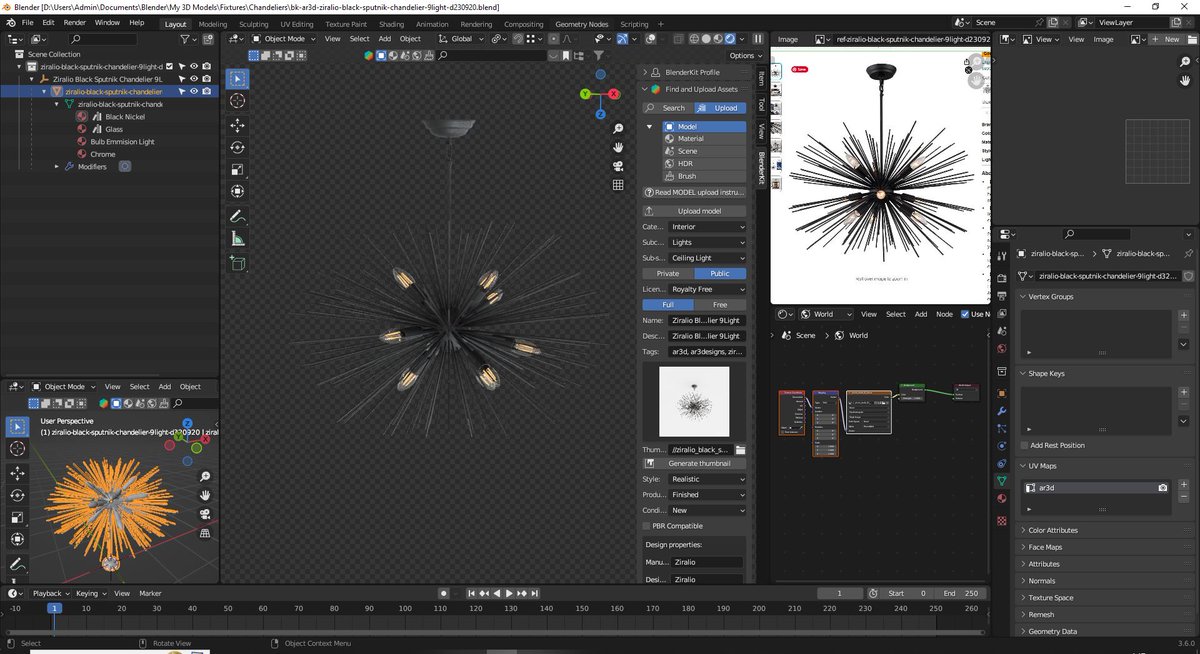The height and width of the screenshot is (654, 1200).
Task: Hide the selected ziralio-black-sputnik object eye icon
Action: (194, 91)
